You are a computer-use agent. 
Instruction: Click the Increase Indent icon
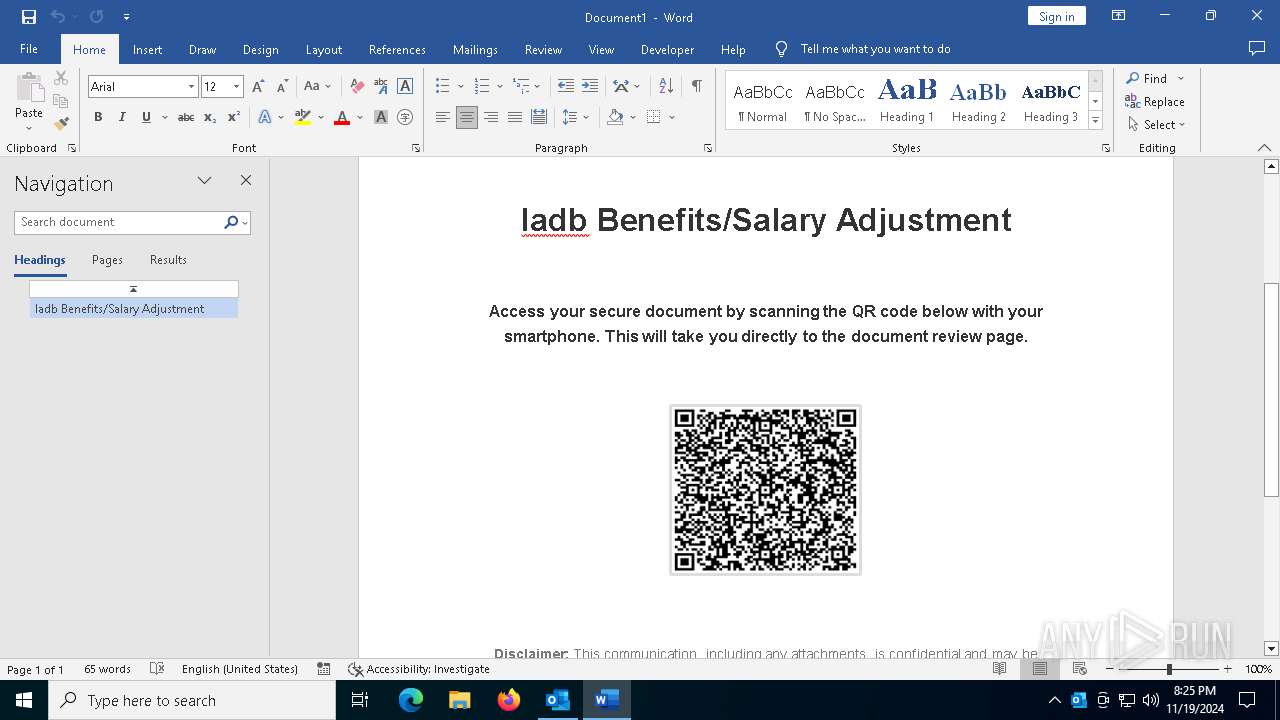pyautogui.click(x=590, y=87)
